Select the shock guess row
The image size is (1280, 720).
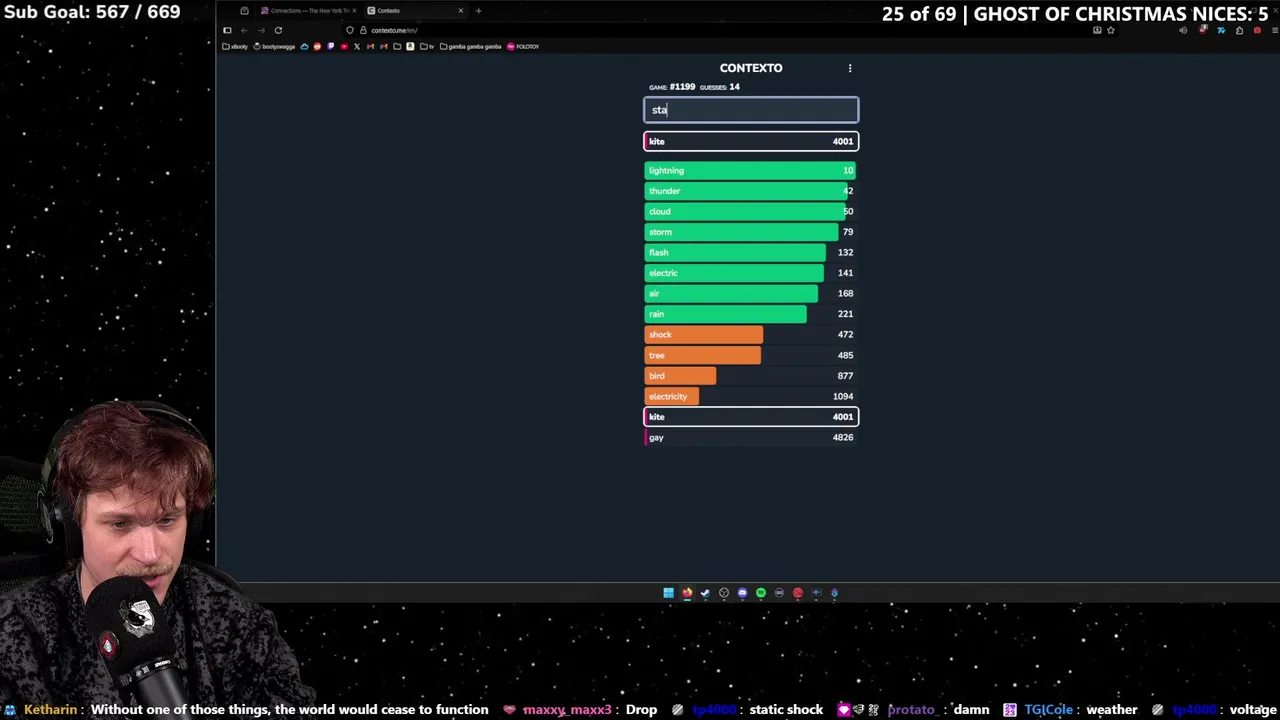pos(751,334)
